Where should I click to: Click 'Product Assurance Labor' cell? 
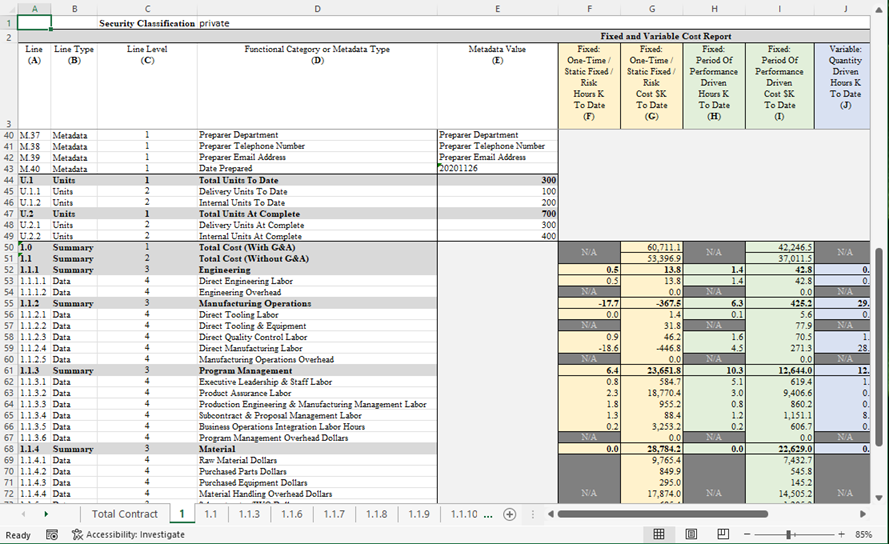click(318, 393)
